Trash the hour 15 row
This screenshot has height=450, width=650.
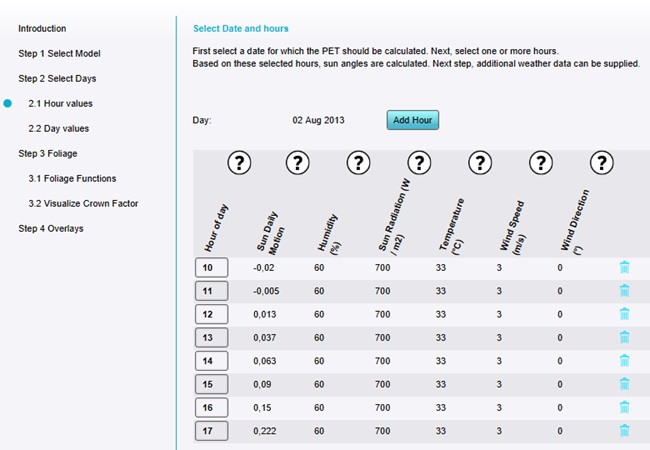tap(624, 384)
